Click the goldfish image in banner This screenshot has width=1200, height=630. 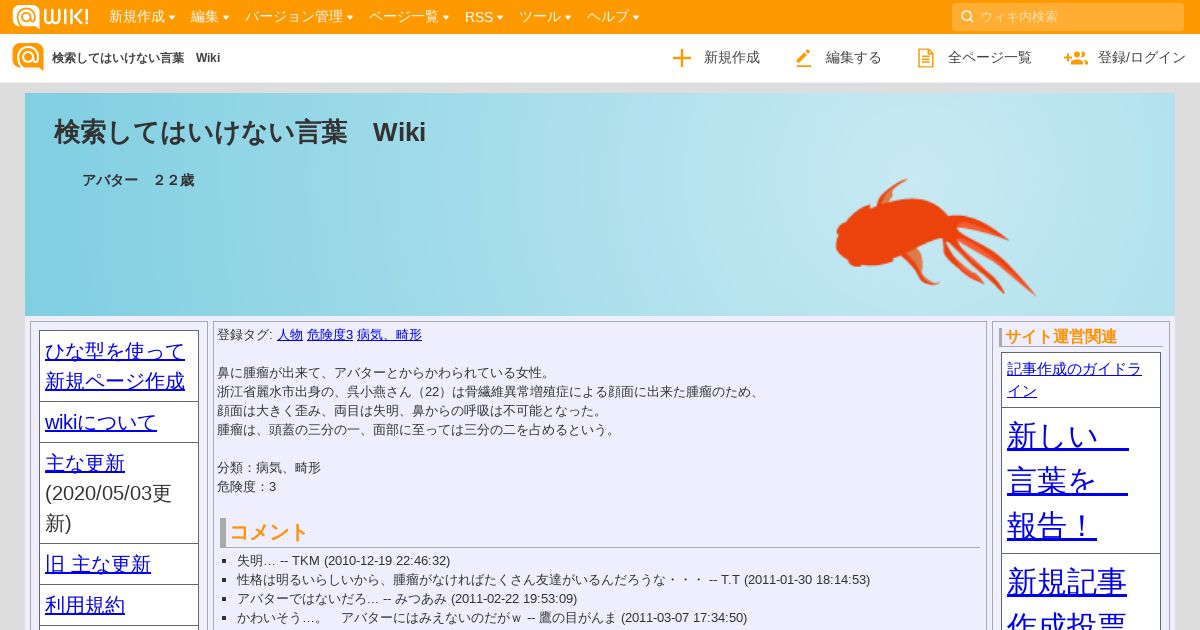[934, 238]
